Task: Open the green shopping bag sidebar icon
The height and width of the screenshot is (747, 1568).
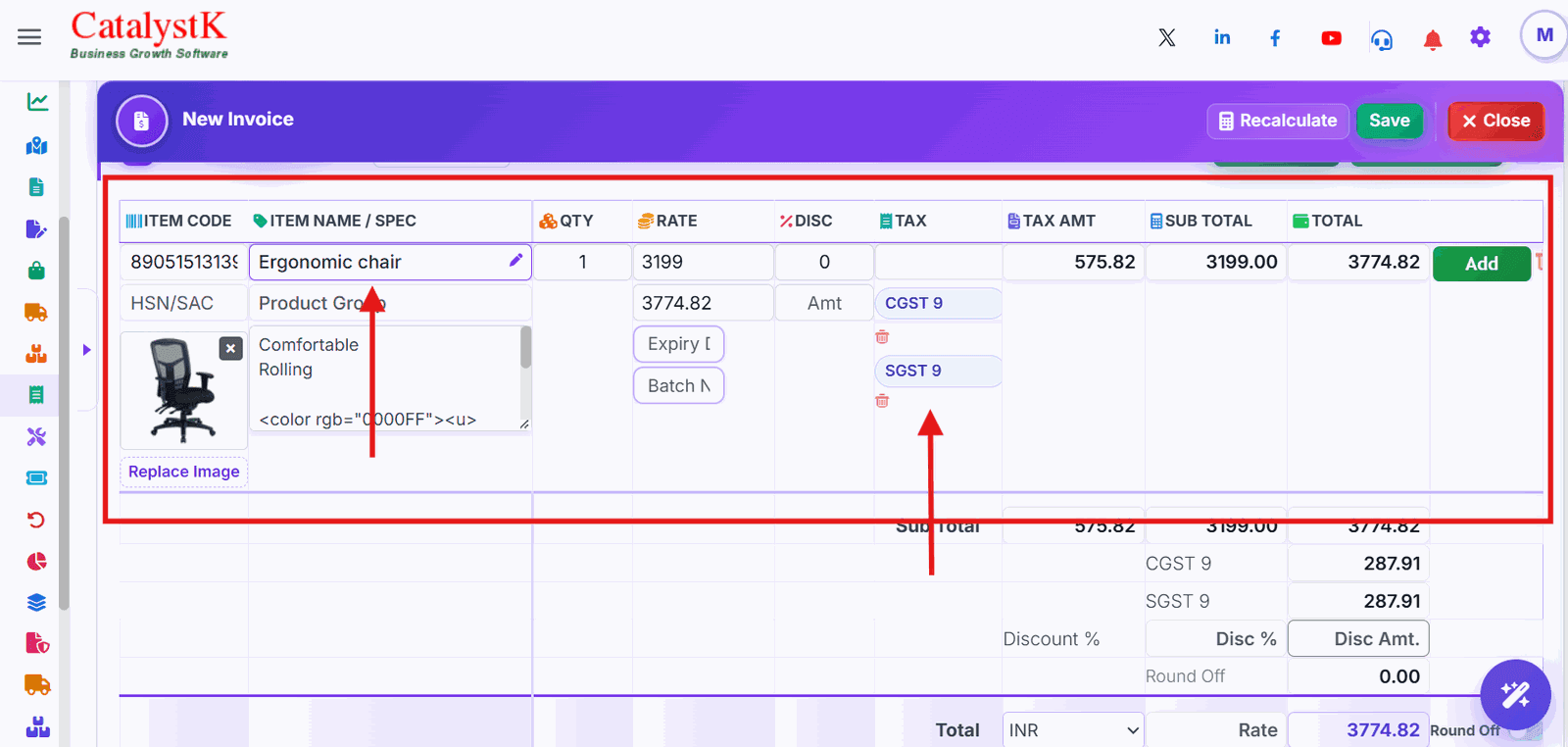Action: click(x=37, y=270)
